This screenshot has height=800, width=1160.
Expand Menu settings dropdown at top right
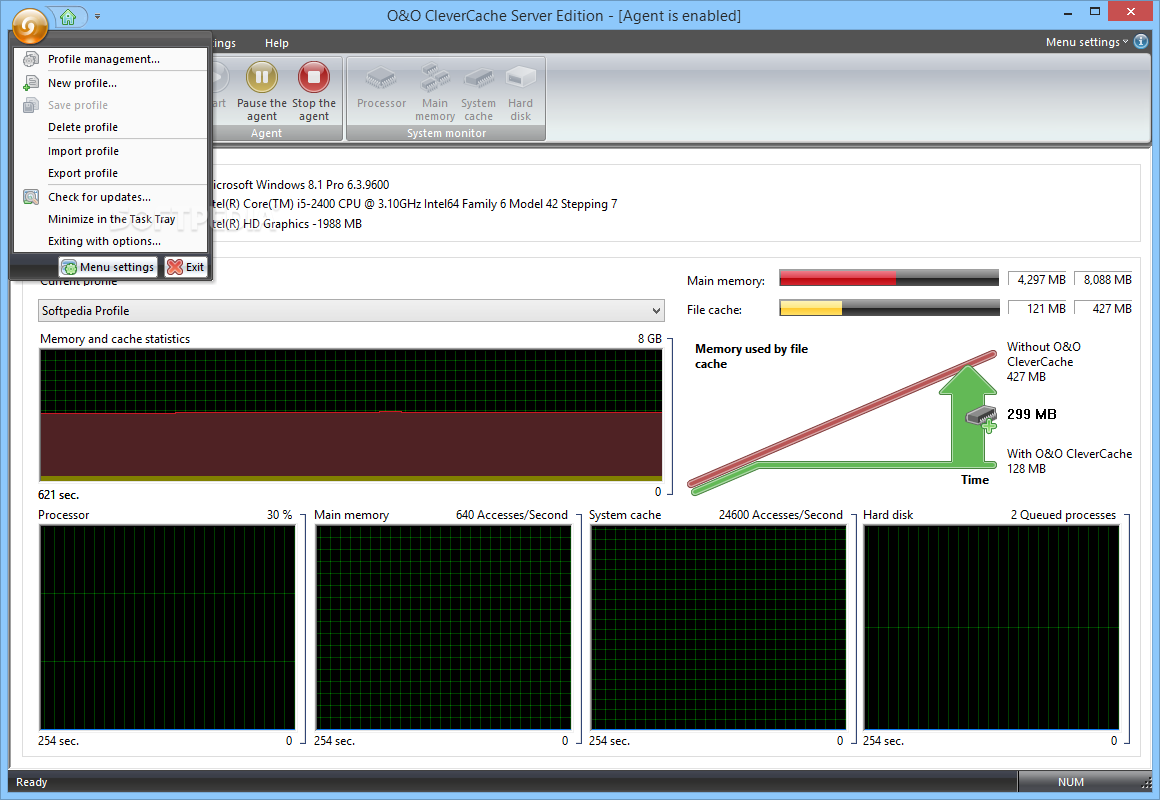[1087, 42]
